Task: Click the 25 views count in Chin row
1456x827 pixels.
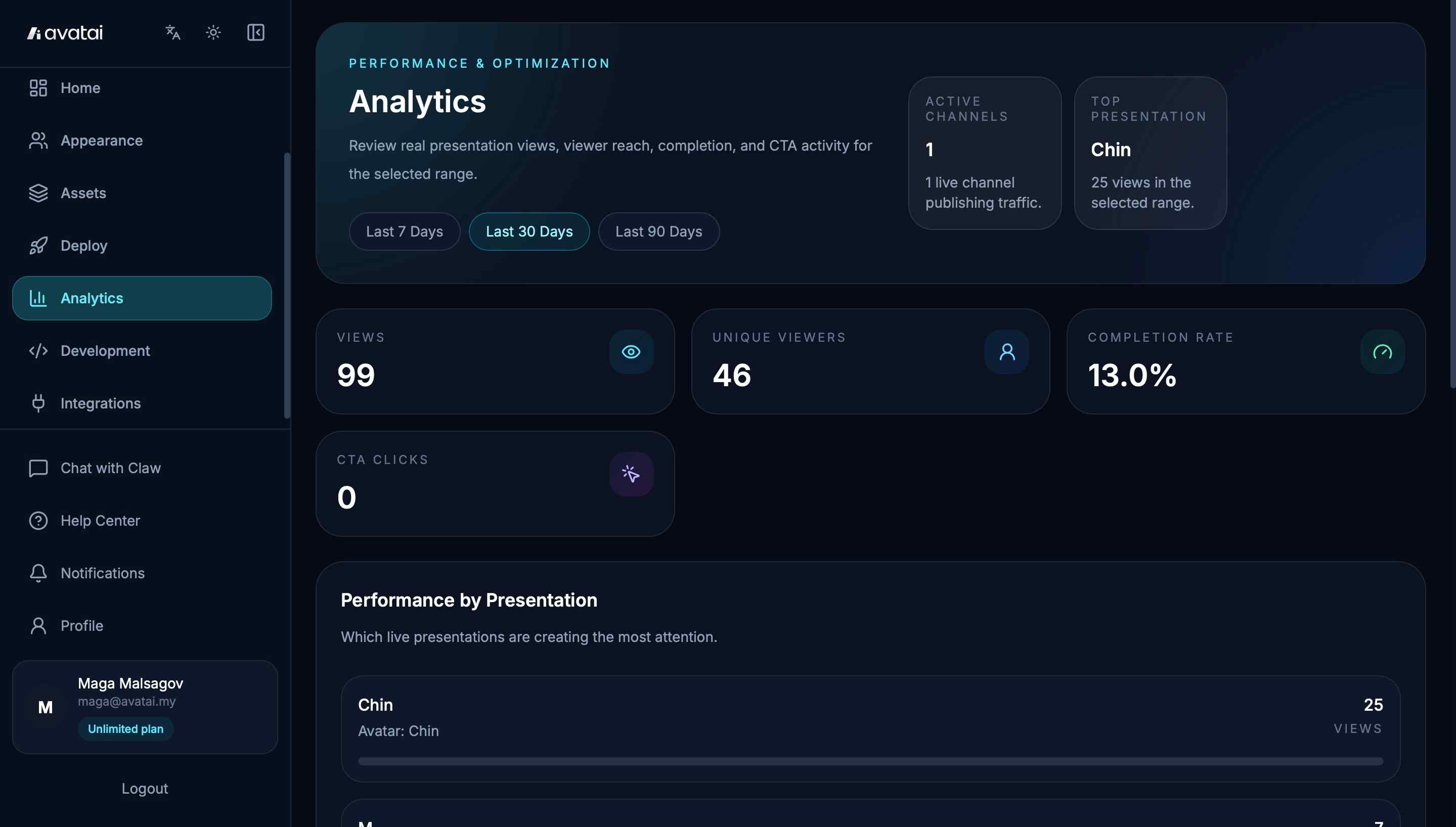Action: [1373, 705]
